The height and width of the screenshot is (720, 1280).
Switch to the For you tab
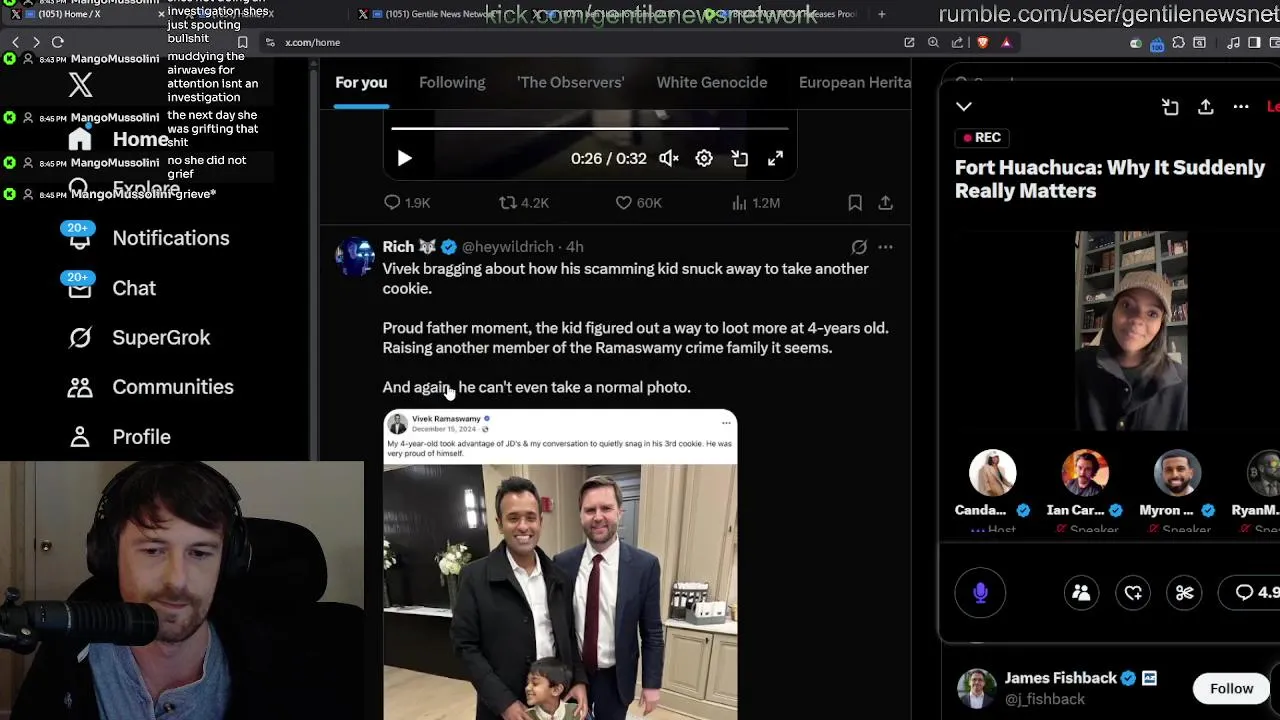click(x=361, y=82)
